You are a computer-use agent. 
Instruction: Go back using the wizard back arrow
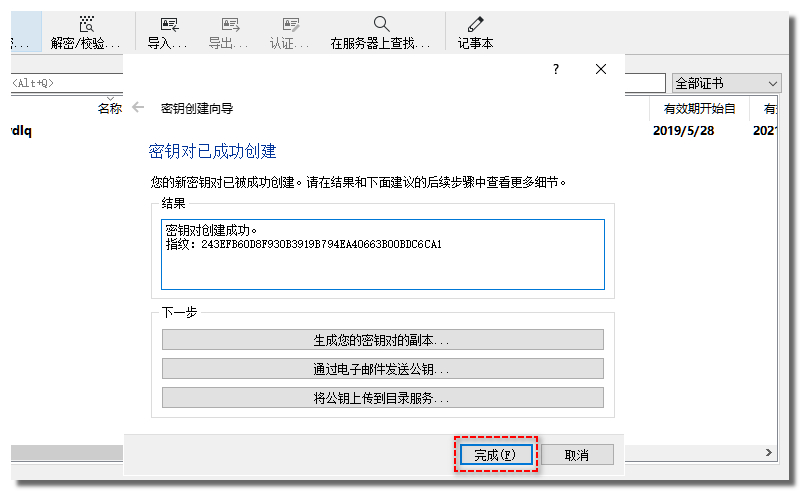click(138, 107)
